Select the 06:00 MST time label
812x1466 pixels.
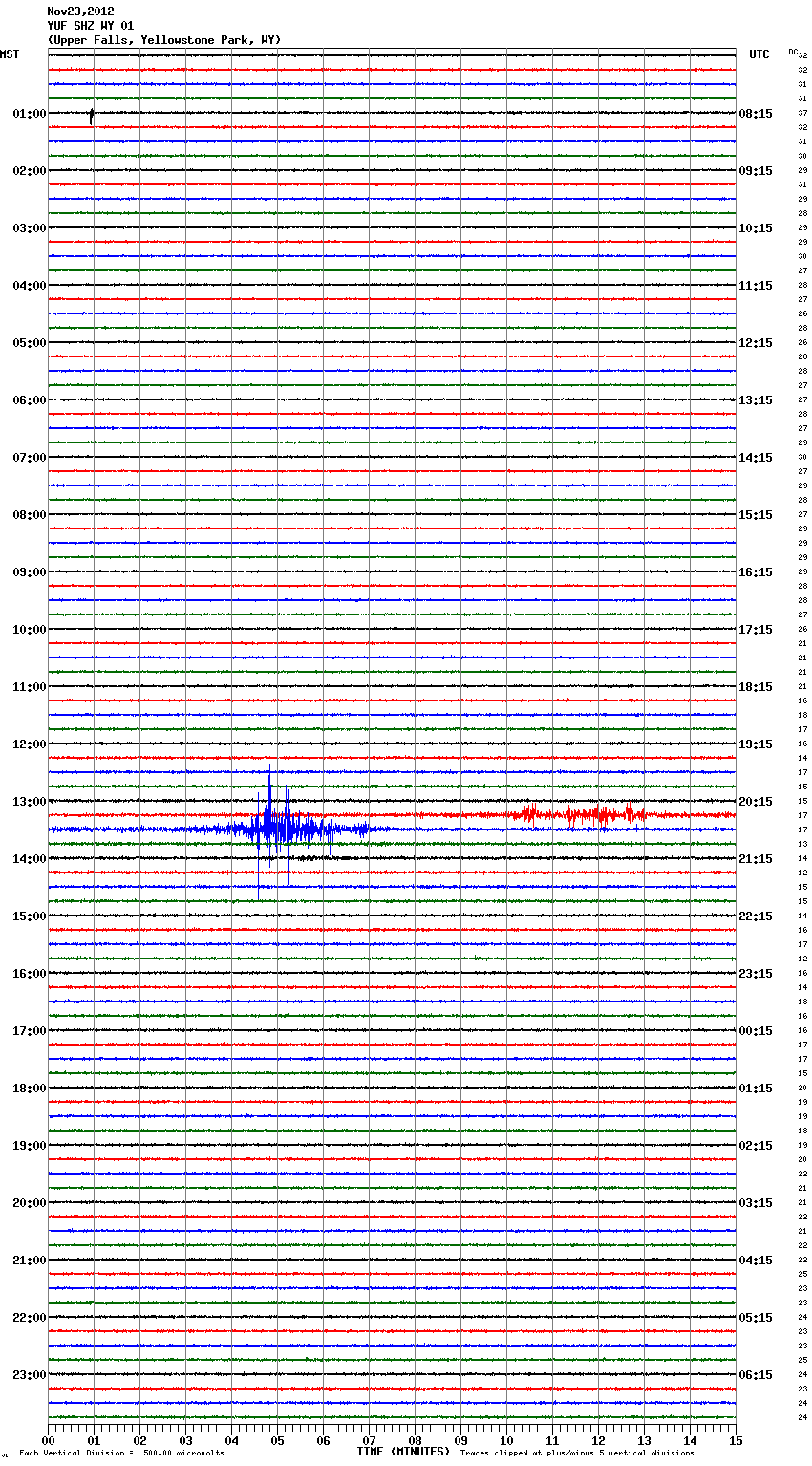[x=29, y=400]
